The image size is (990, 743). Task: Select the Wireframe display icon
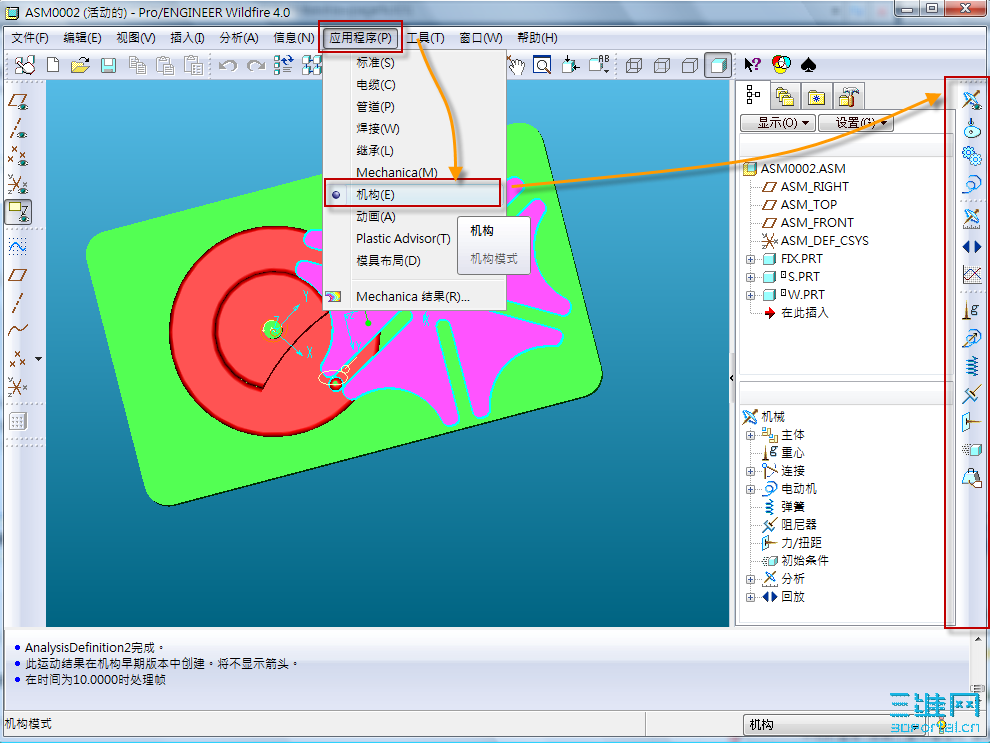(633, 65)
